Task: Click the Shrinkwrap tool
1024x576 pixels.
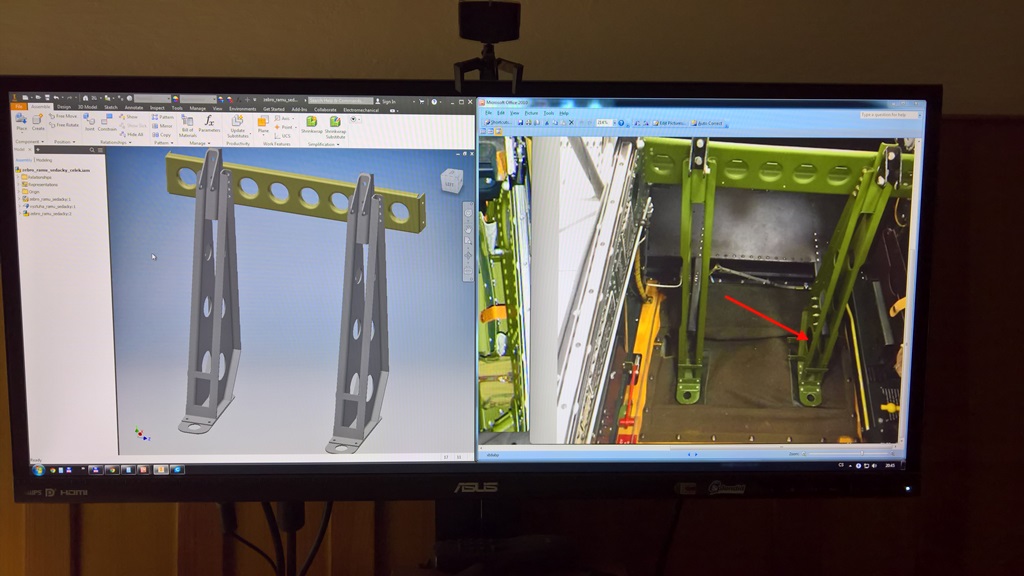Action: click(312, 125)
